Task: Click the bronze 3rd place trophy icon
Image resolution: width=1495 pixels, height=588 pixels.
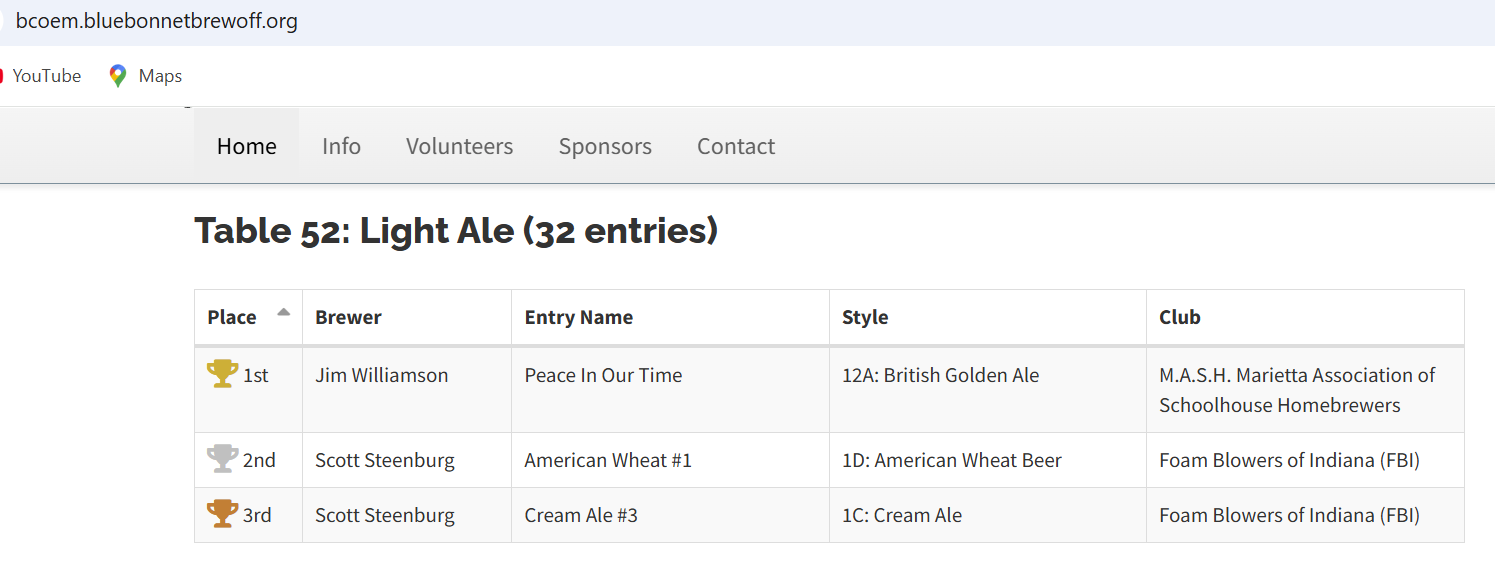Action: (x=222, y=514)
